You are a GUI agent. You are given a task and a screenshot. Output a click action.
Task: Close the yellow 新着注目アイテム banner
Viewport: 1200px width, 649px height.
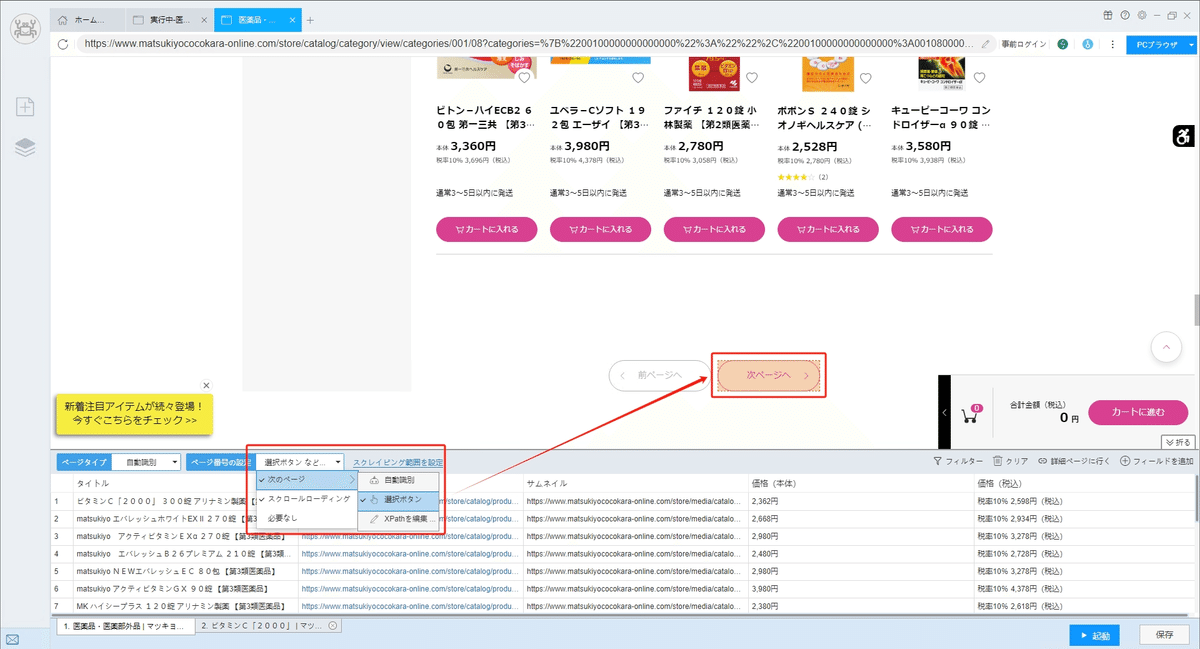point(206,385)
